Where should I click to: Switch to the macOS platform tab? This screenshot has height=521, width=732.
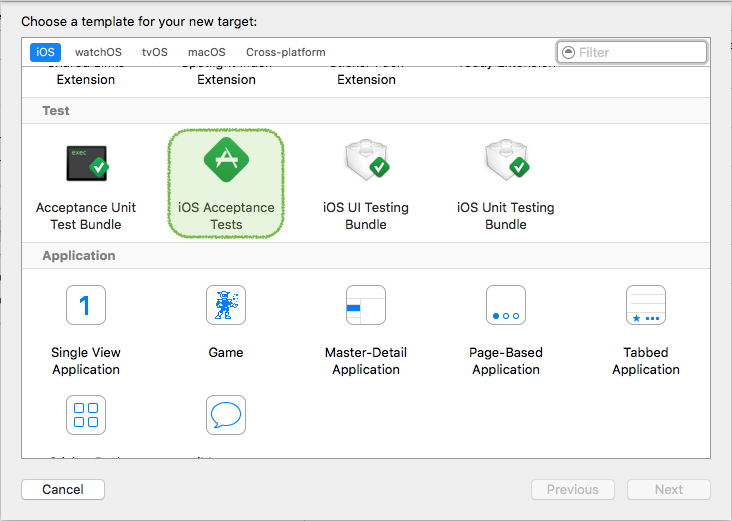tap(207, 52)
